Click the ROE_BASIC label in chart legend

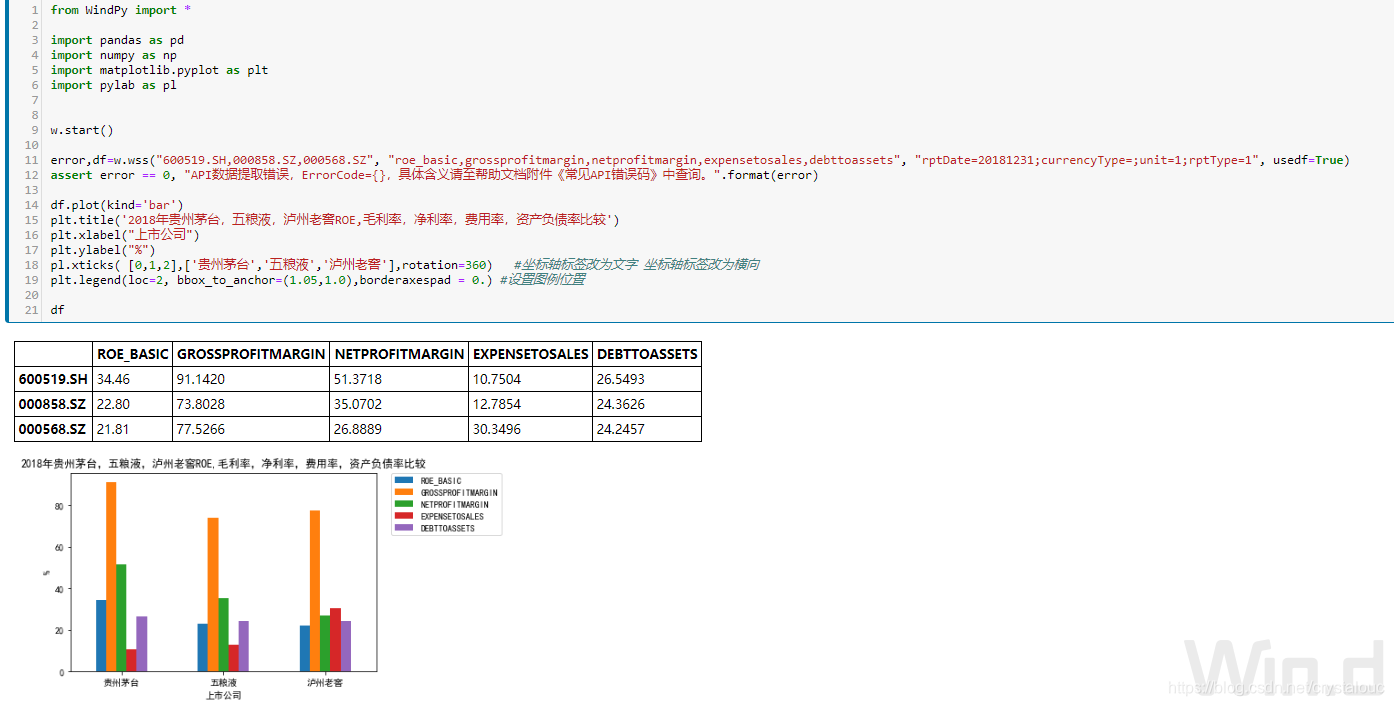click(441, 481)
